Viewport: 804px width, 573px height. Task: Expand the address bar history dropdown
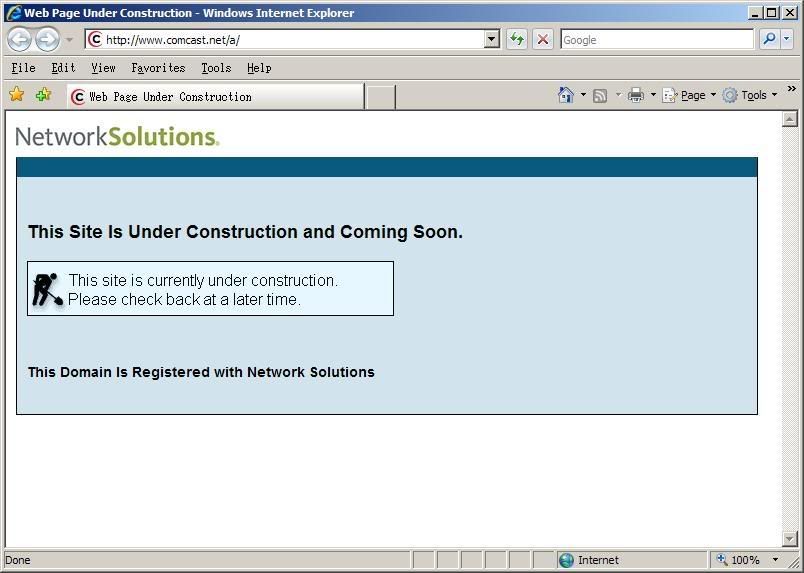492,39
